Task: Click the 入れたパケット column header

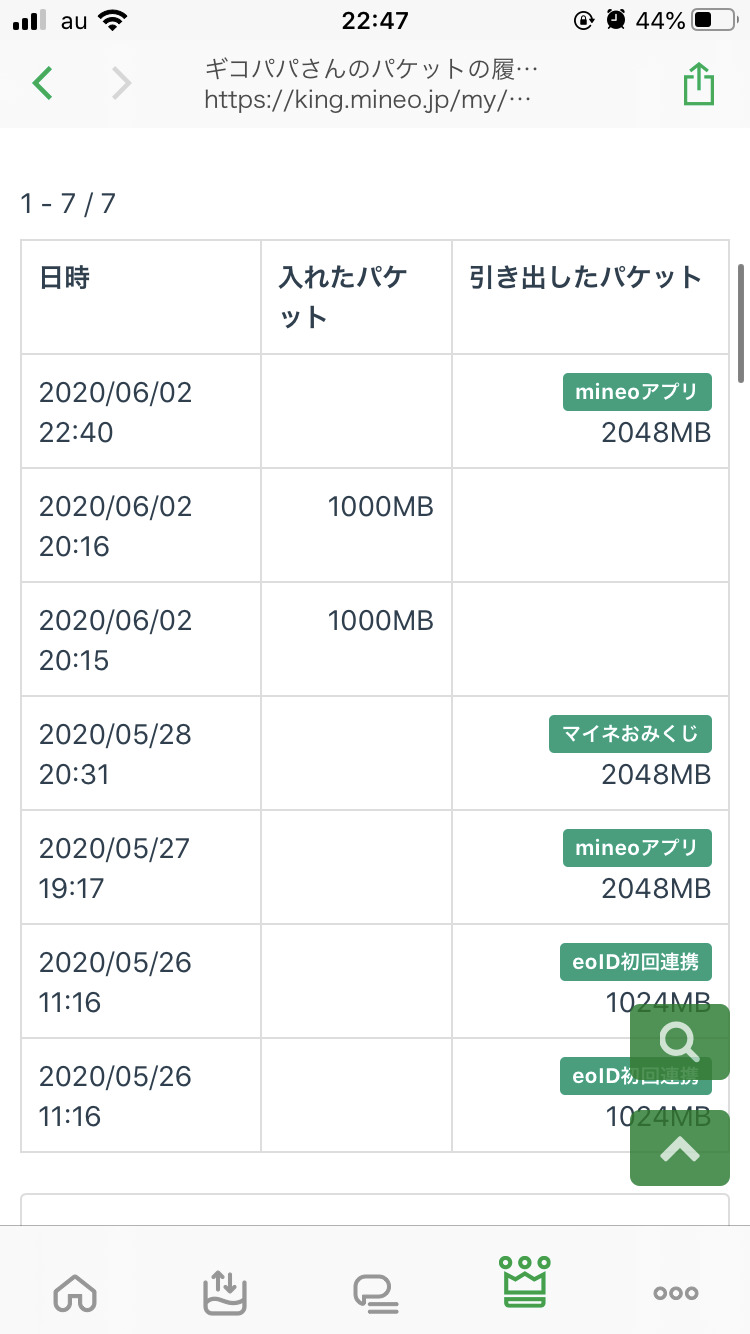Action: [x=342, y=297]
